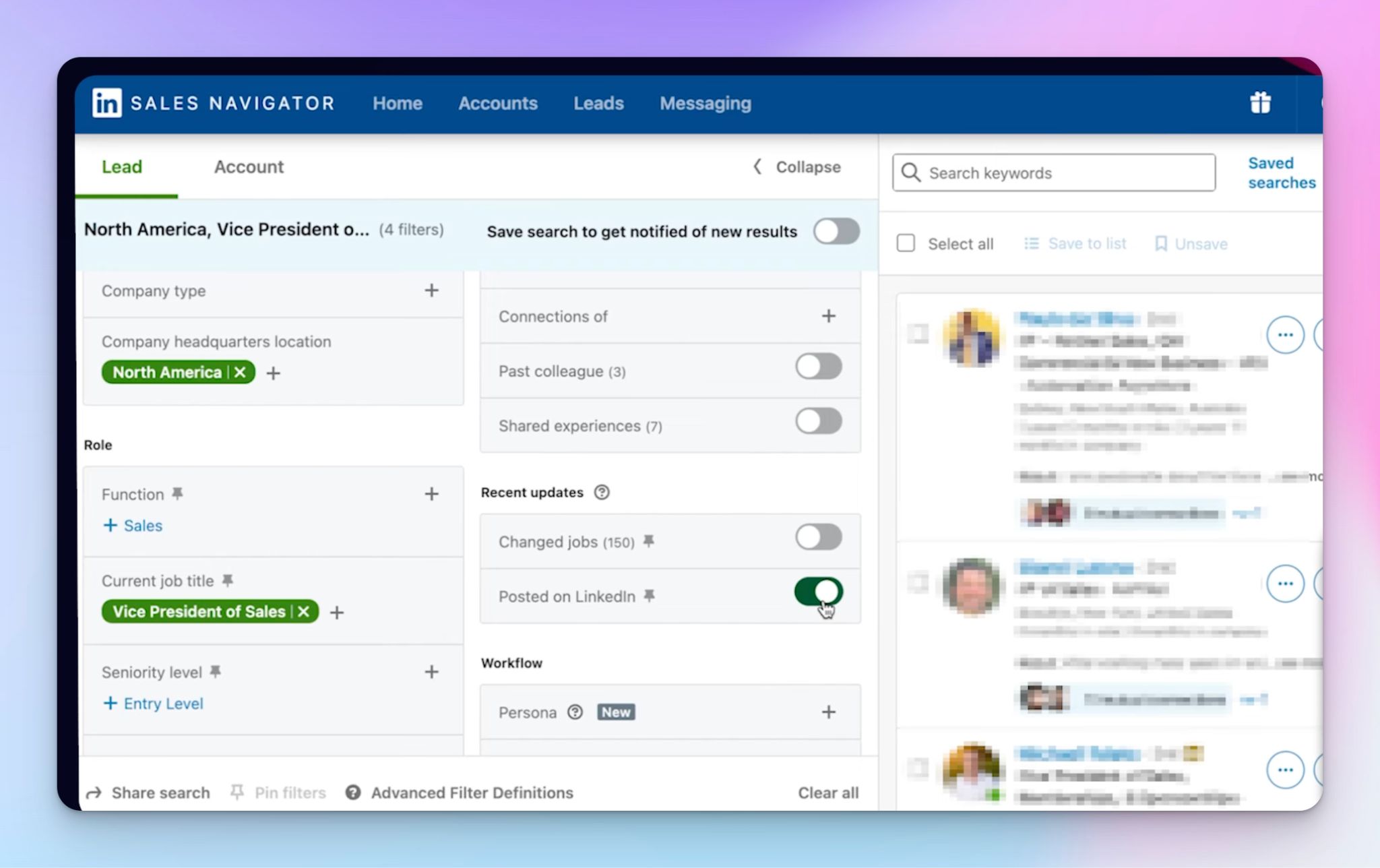Click the Save to list label
The width and height of the screenshot is (1380, 868).
click(1087, 243)
